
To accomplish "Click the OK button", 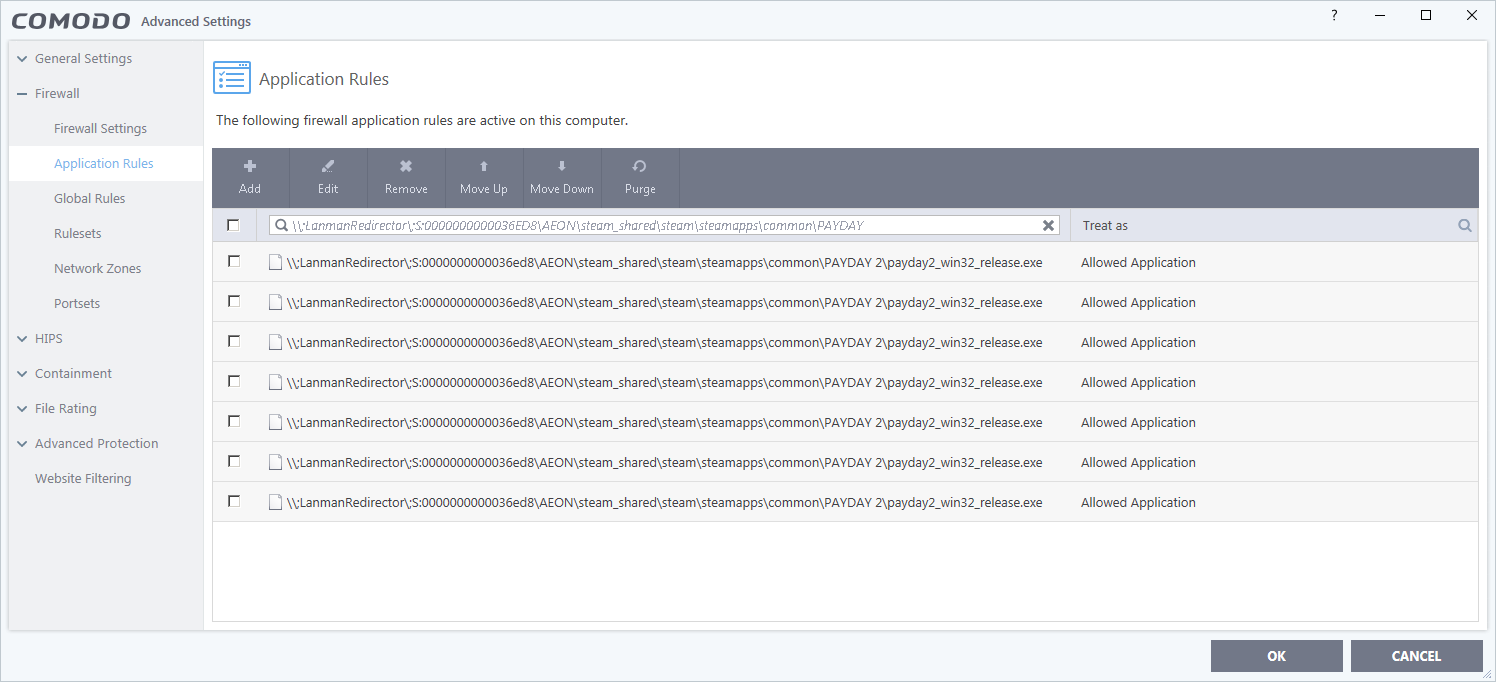I will click(x=1277, y=656).
